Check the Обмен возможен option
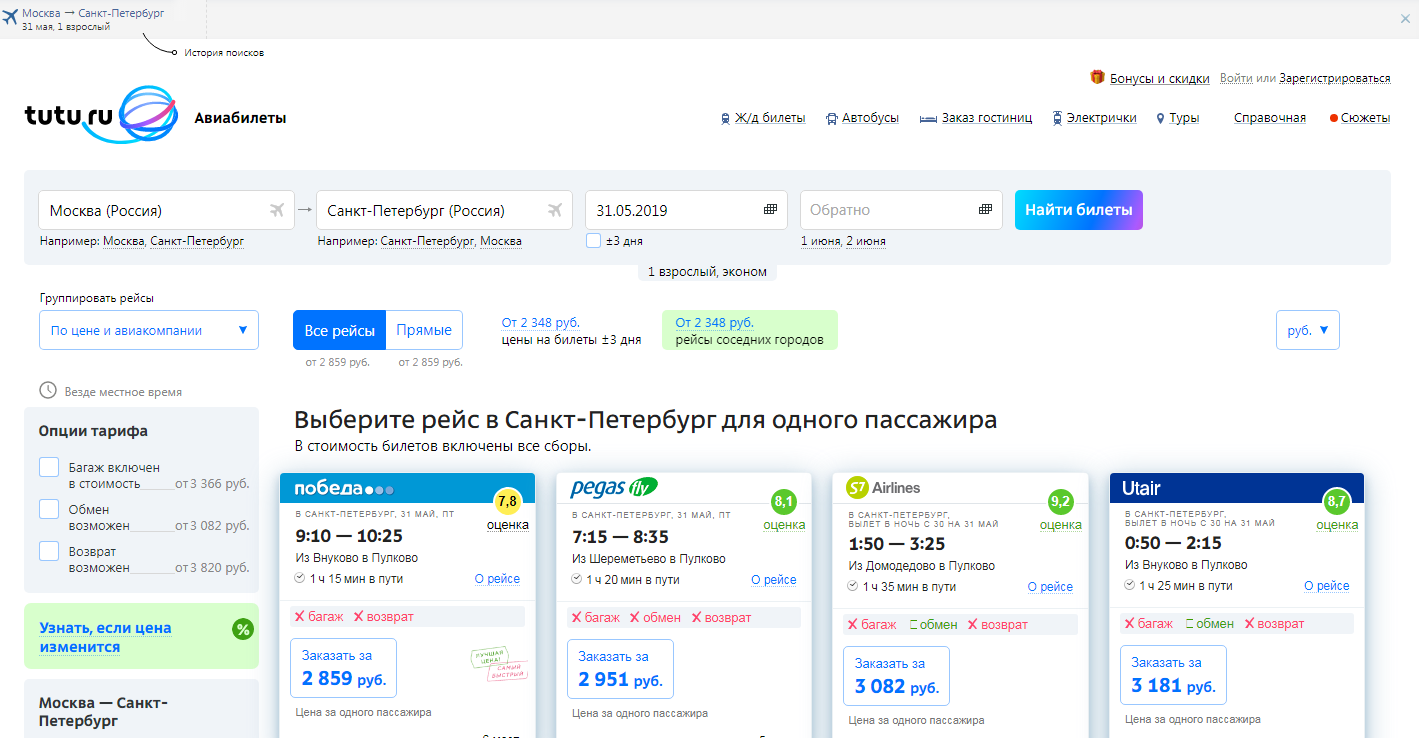 point(49,509)
